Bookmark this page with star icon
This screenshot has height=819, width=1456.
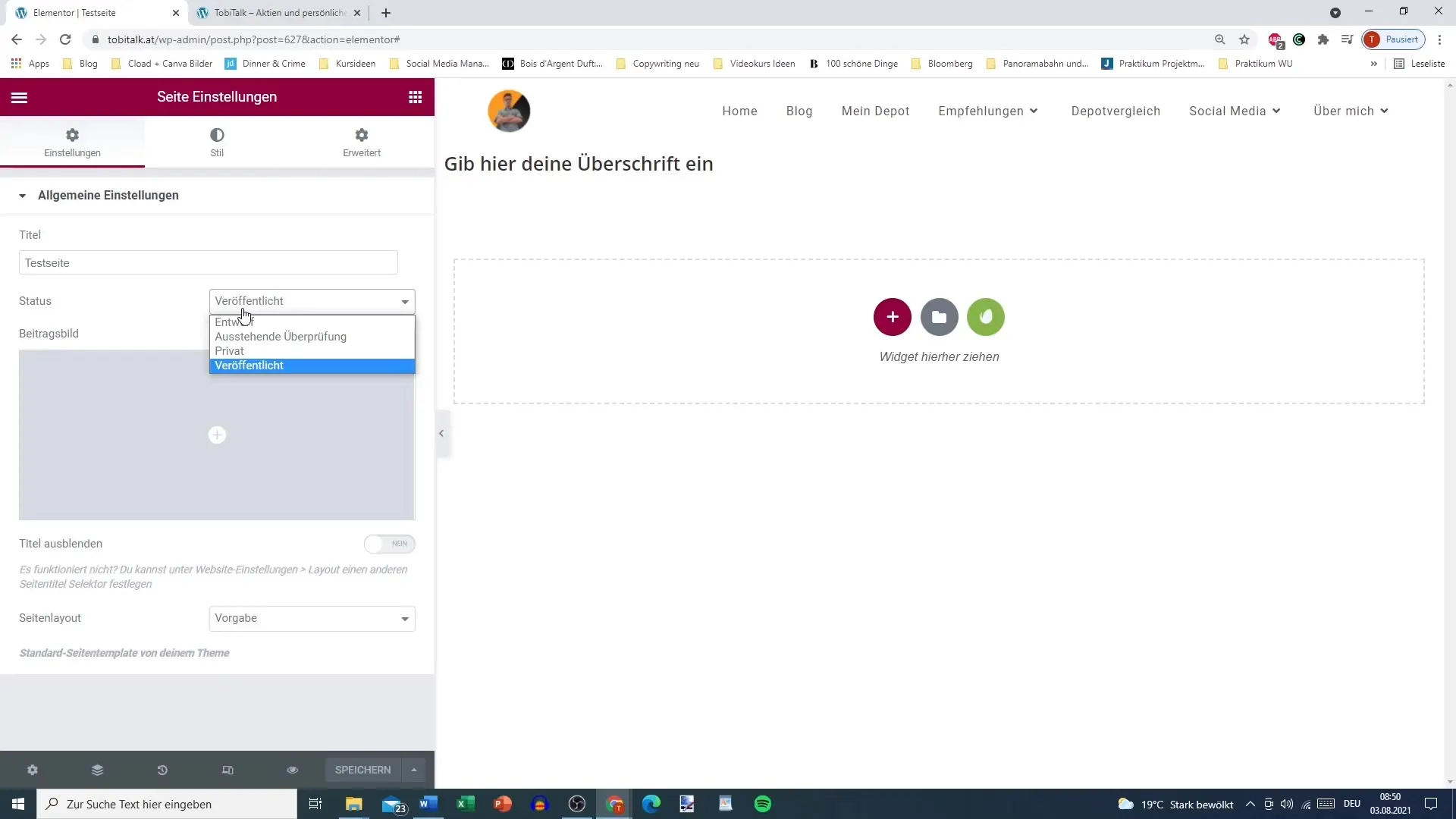tap(1244, 39)
